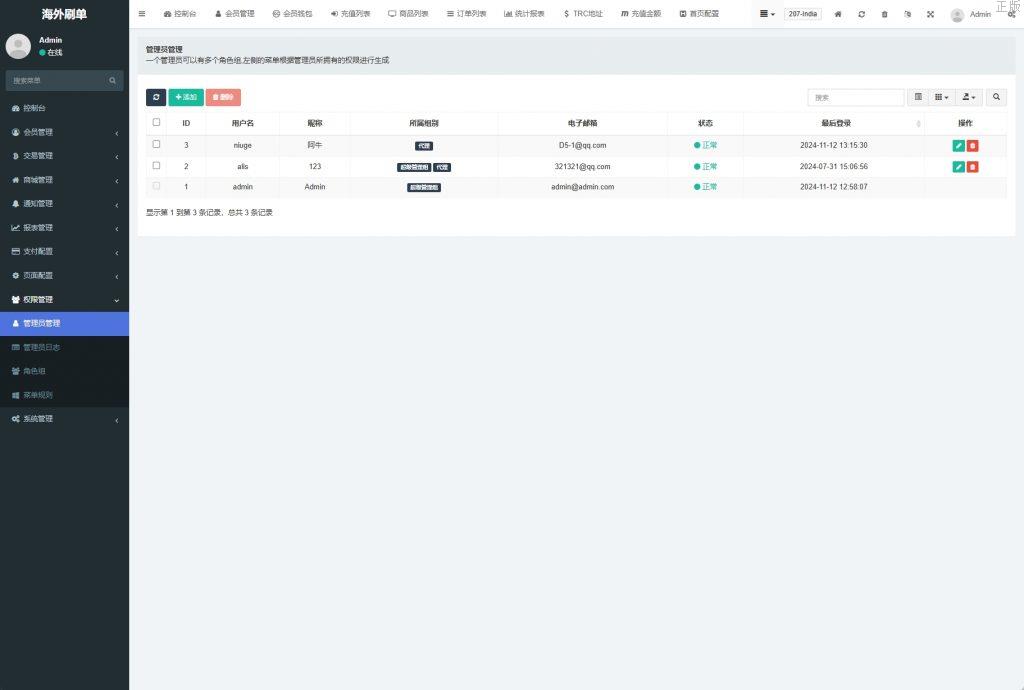Expand 报表管理 in the sidebar
The image size is (1024, 690).
click(64, 228)
